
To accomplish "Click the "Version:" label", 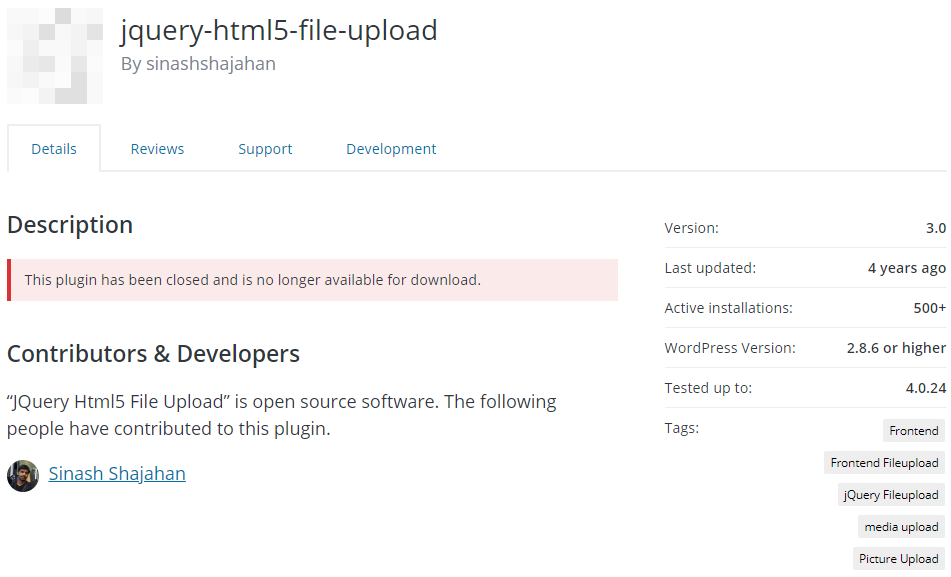I will coord(691,228).
